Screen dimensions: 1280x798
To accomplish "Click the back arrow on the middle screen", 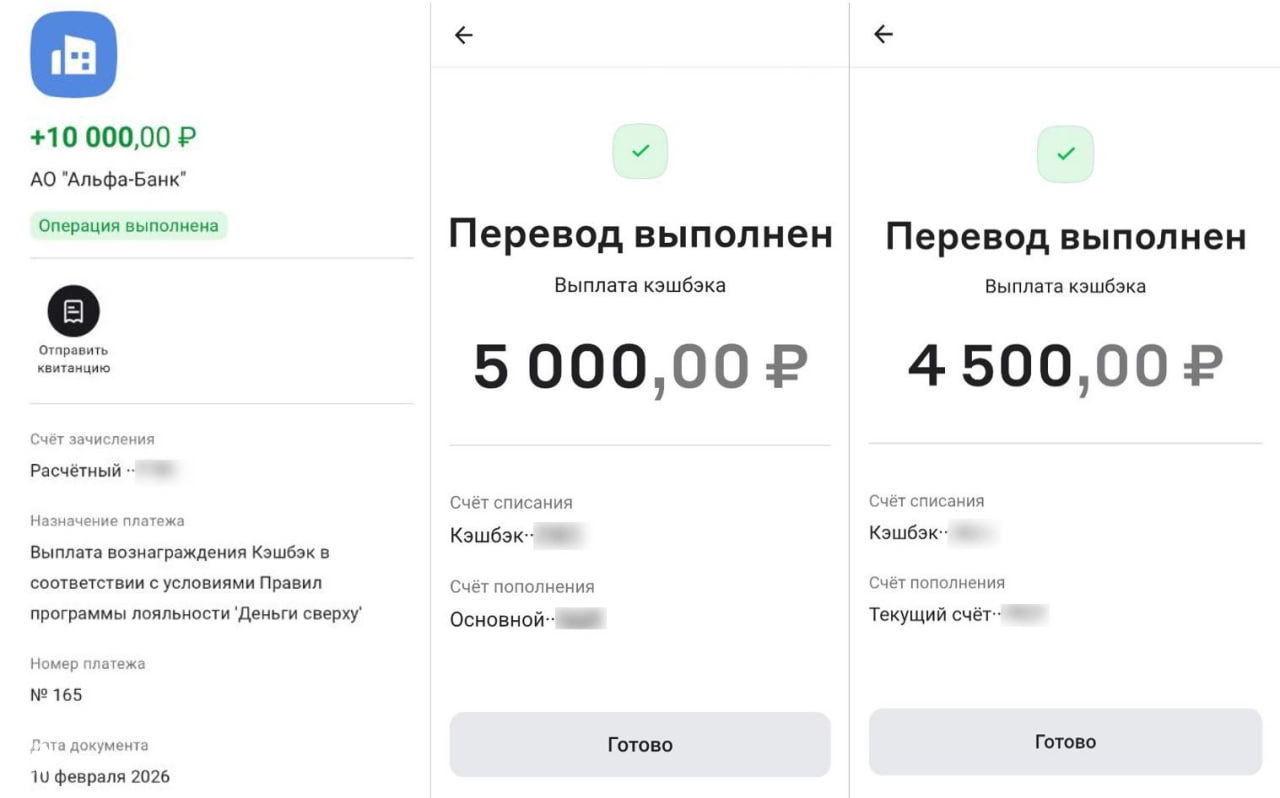I will click(463, 34).
